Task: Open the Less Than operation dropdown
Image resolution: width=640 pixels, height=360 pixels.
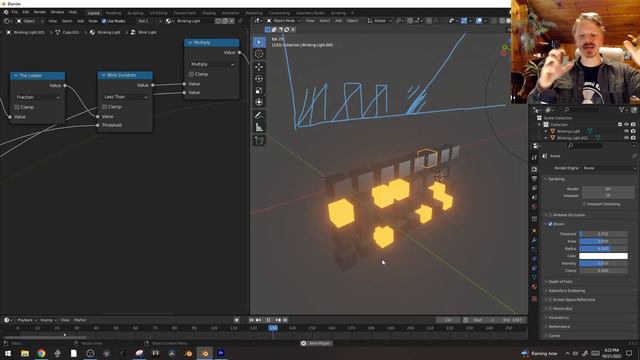Action: [125, 97]
